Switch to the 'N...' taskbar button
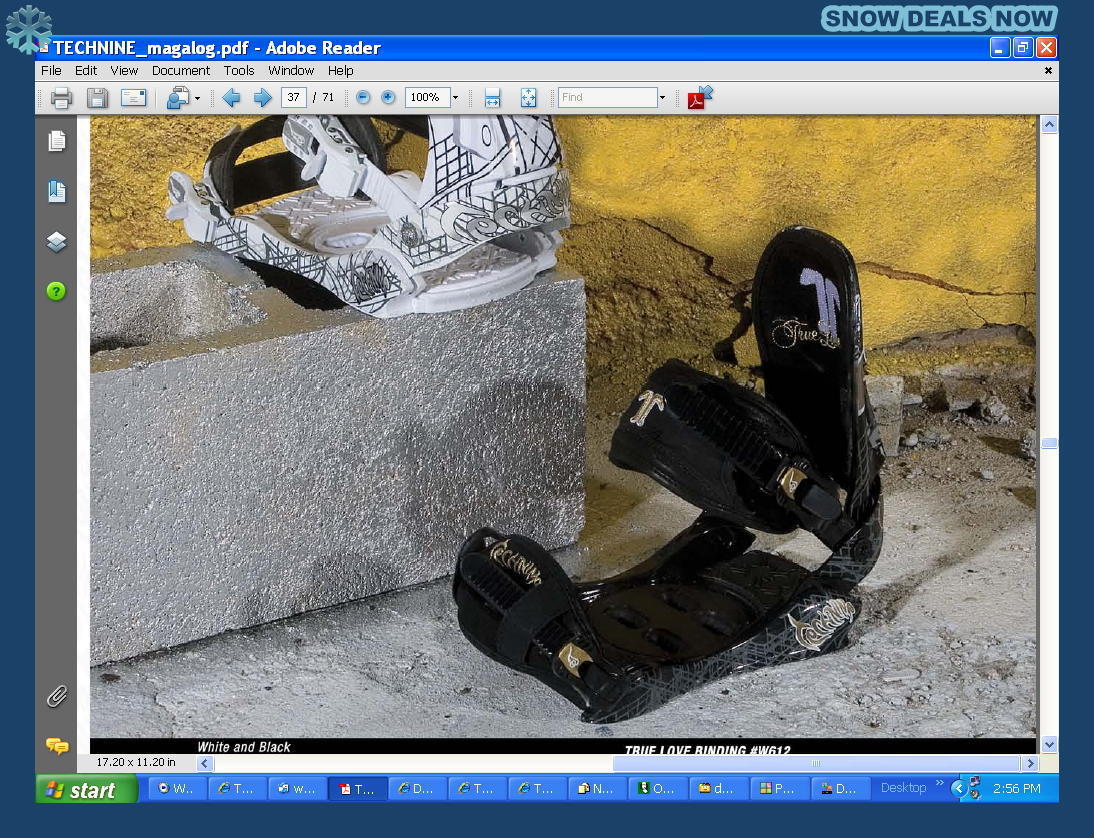 click(597, 789)
